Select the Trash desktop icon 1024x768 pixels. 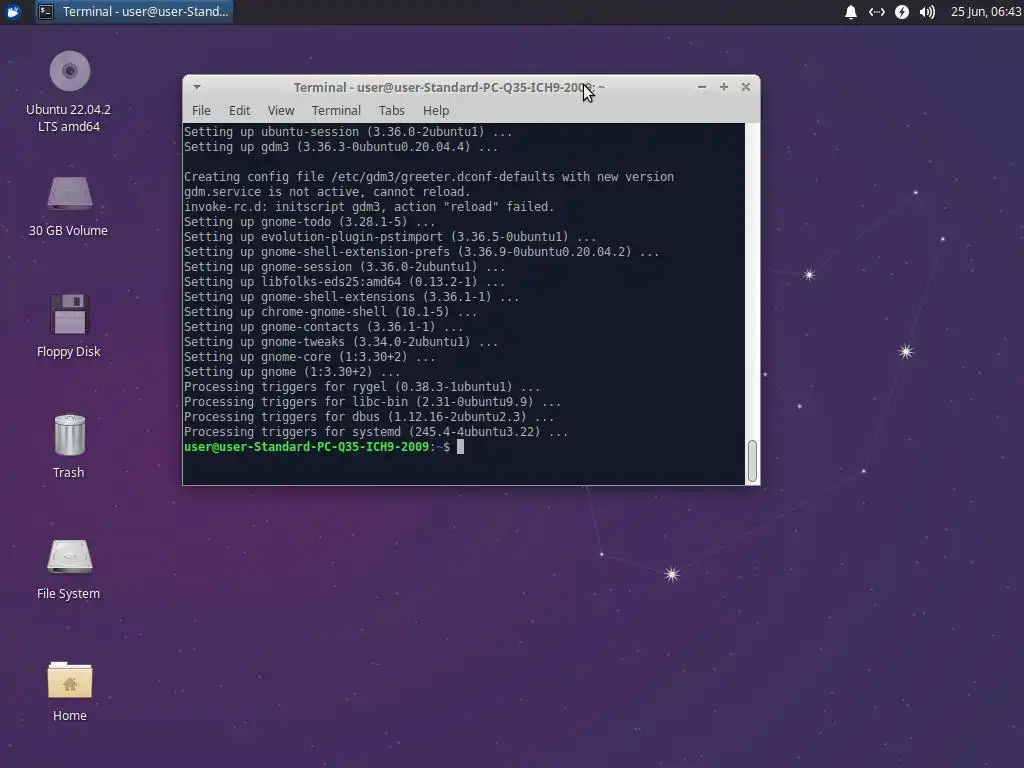[69, 435]
